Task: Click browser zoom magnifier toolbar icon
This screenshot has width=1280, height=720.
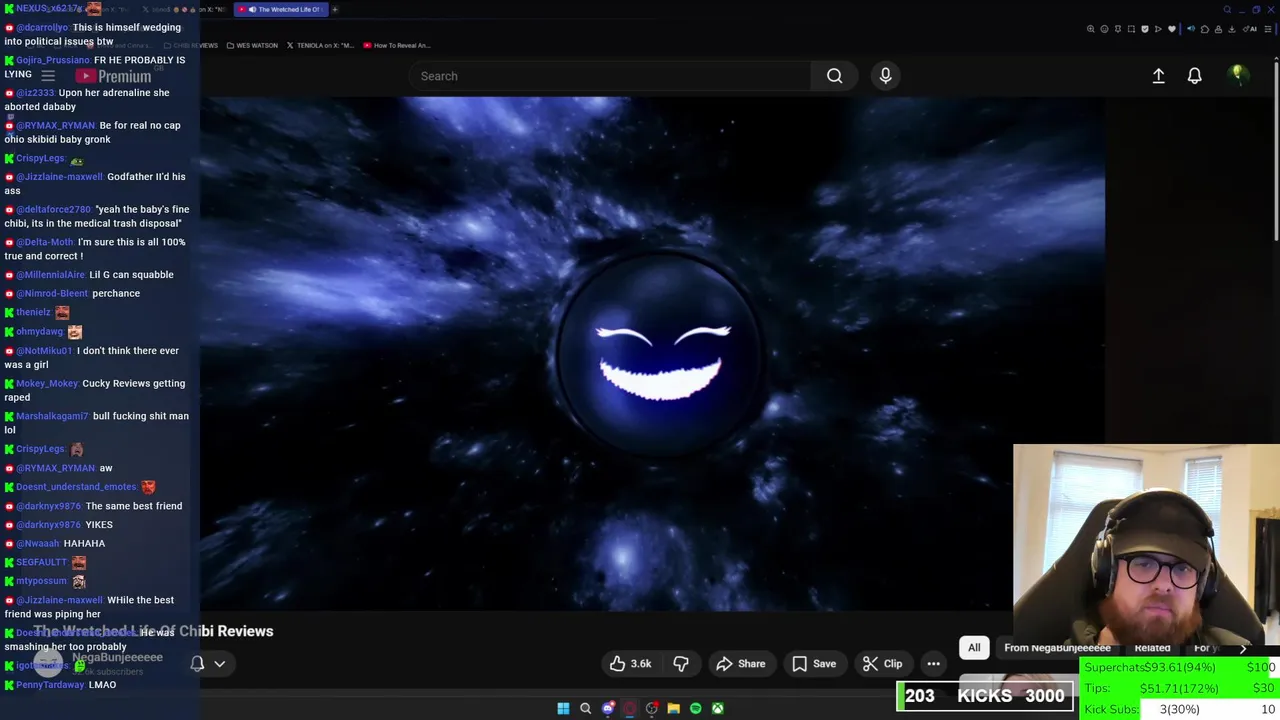Action: coord(1091,29)
